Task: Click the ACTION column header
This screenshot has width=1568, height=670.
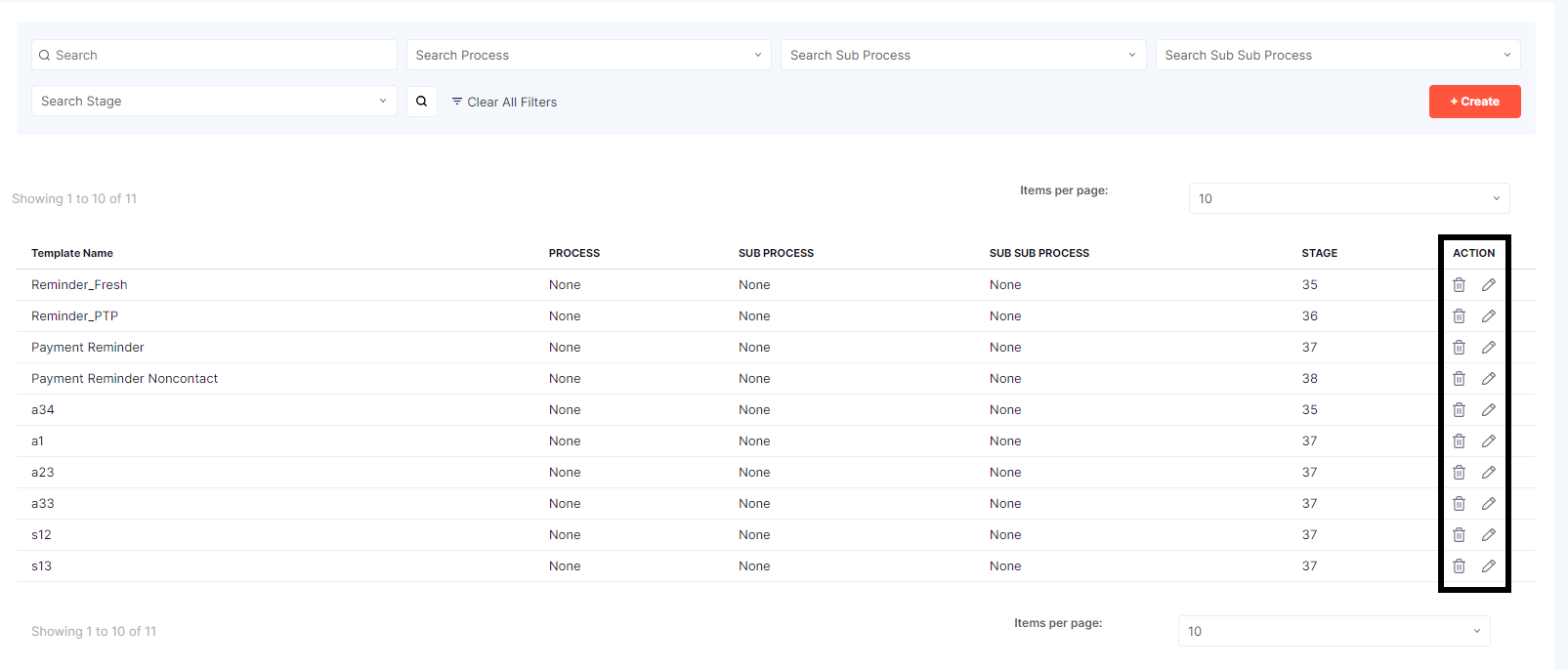Action: [1474, 253]
